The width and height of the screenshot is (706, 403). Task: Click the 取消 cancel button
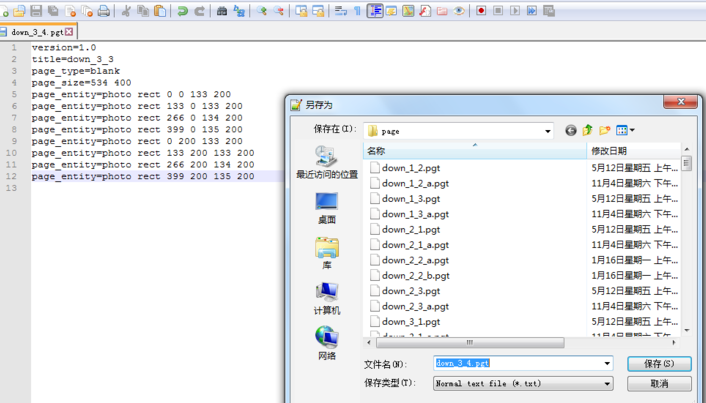coord(659,384)
